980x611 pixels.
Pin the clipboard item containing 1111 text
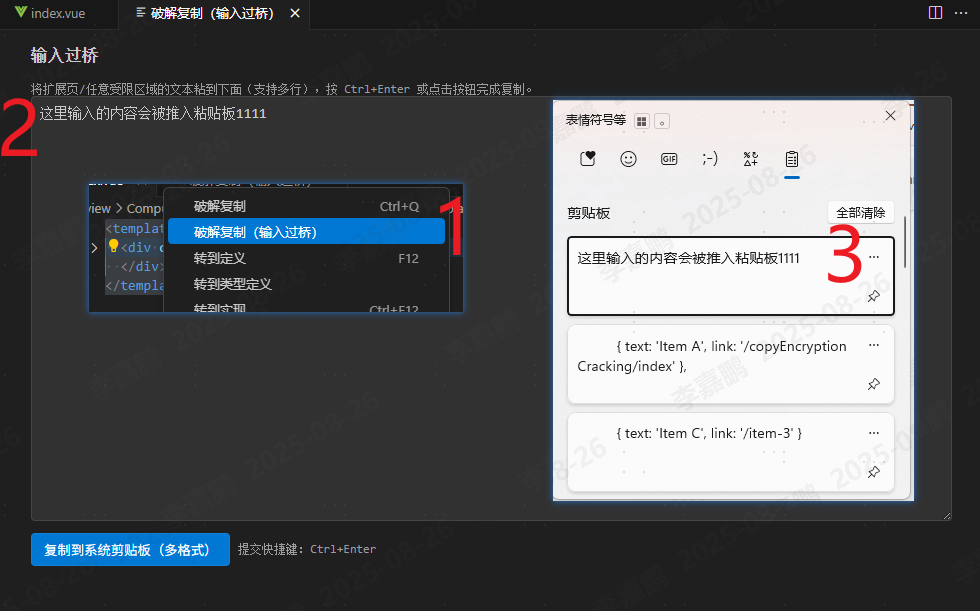[x=872, y=296]
